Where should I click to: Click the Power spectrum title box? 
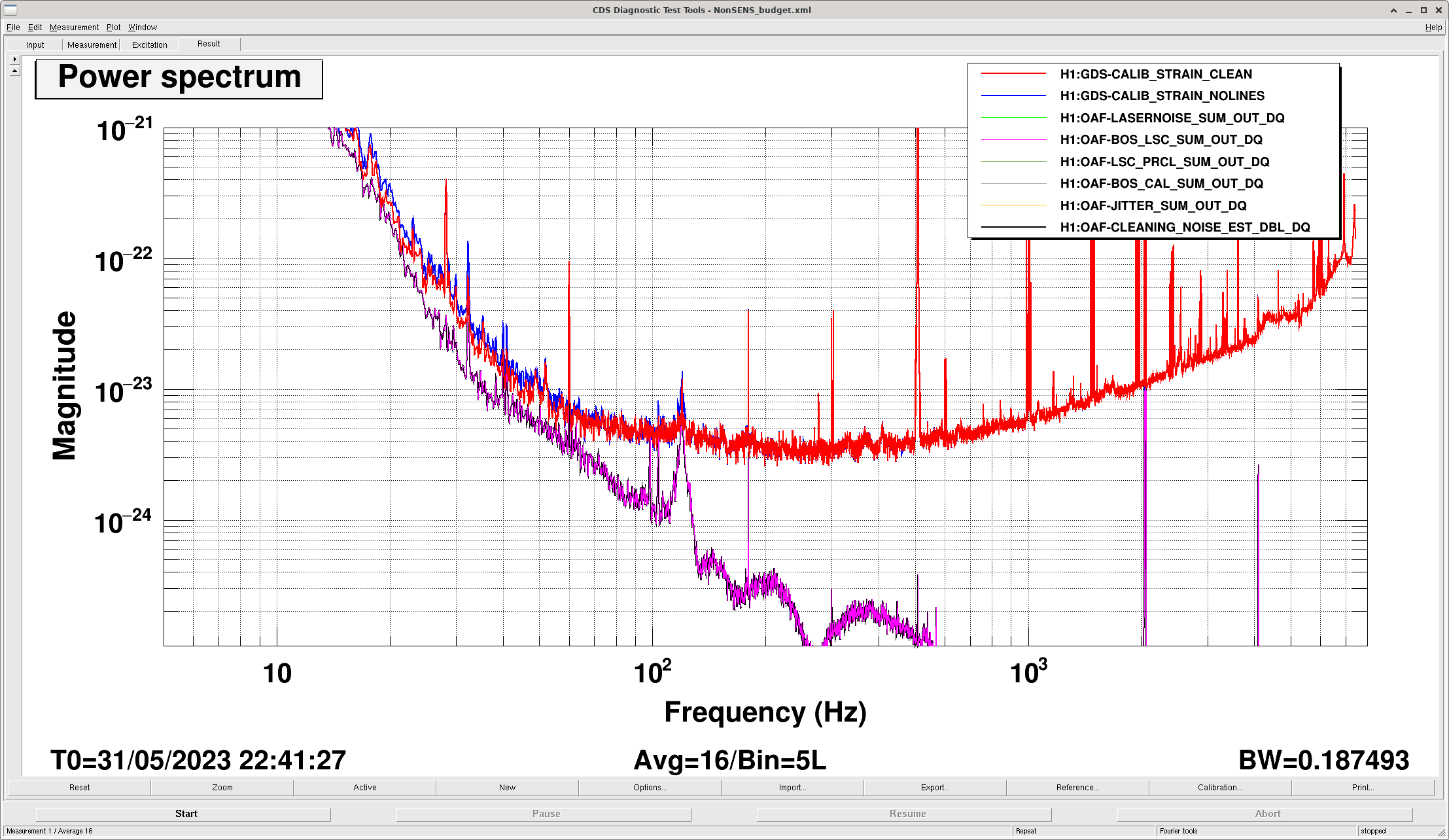click(179, 79)
